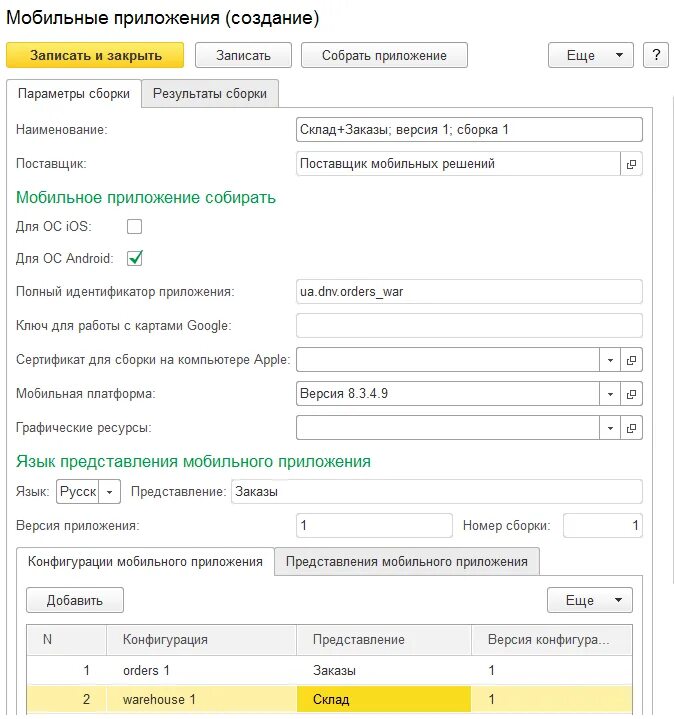674x719 pixels.
Task: Enable the Для ОС iOS checkbox
Action: coord(134,226)
